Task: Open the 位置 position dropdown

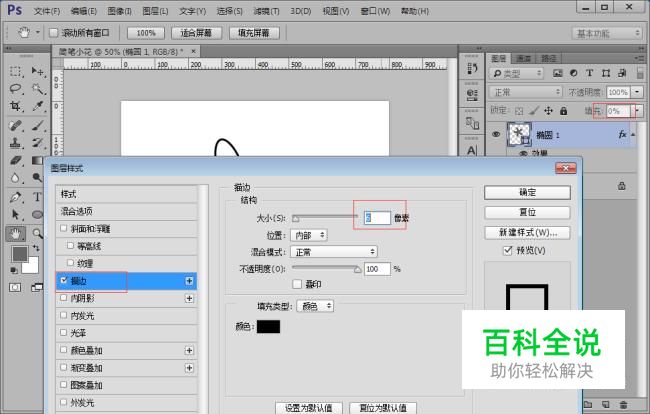Action: click(309, 235)
